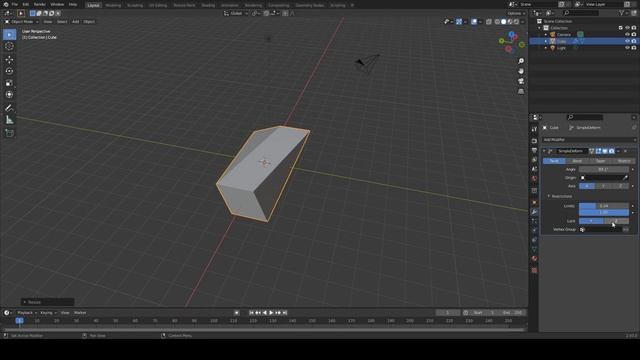Select the Taper deform mode
640x360 pixels.
coord(600,161)
